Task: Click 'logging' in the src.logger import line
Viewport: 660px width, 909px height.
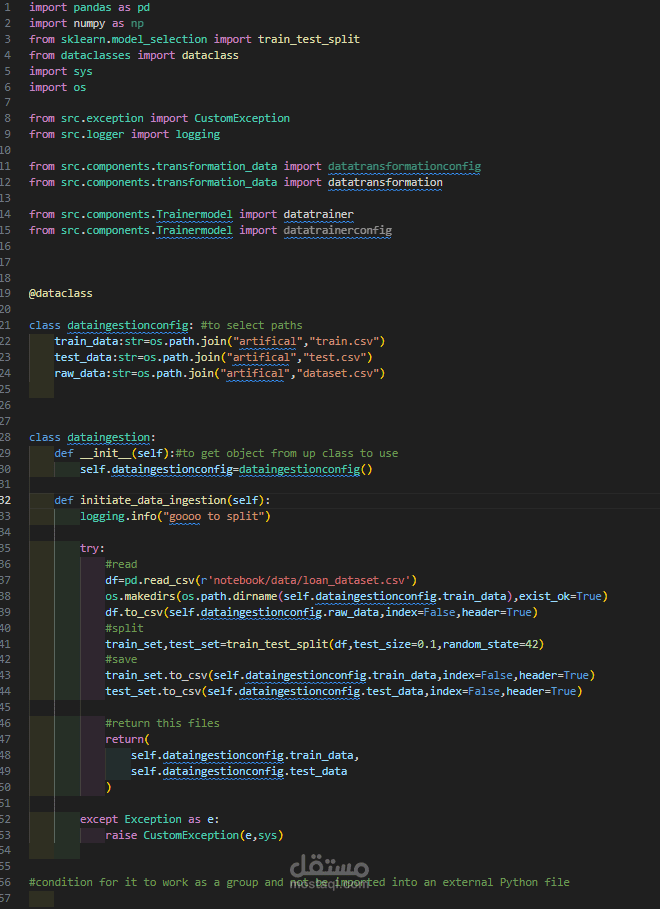Action: tap(198, 134)
